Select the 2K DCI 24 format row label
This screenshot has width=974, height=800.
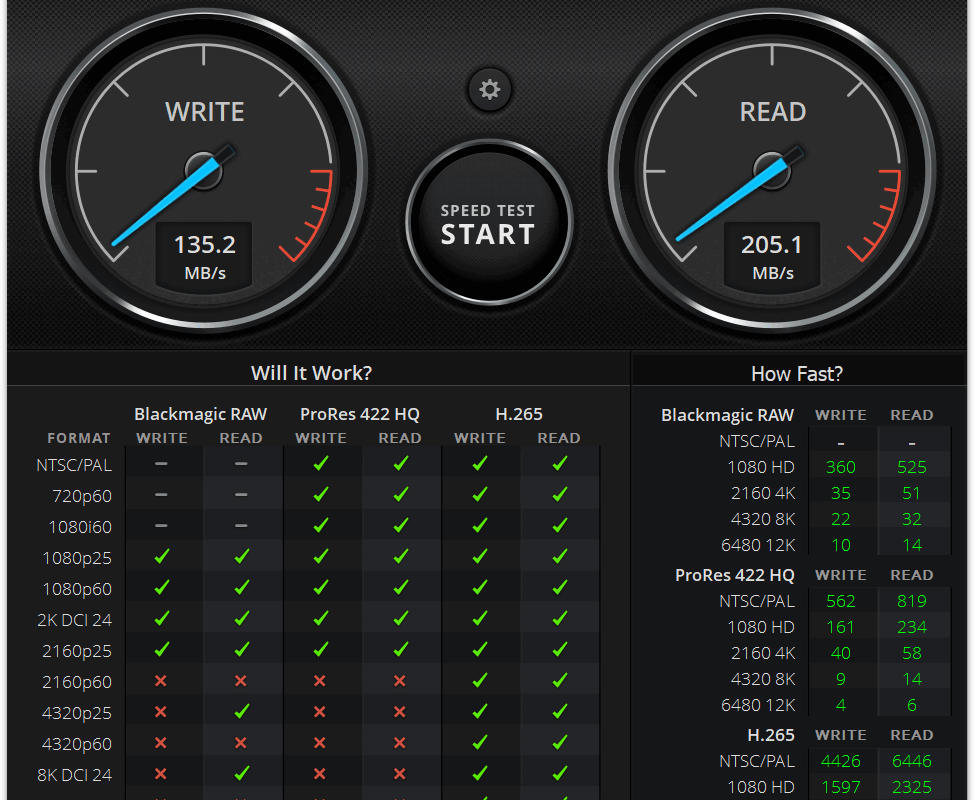[74, 620]
